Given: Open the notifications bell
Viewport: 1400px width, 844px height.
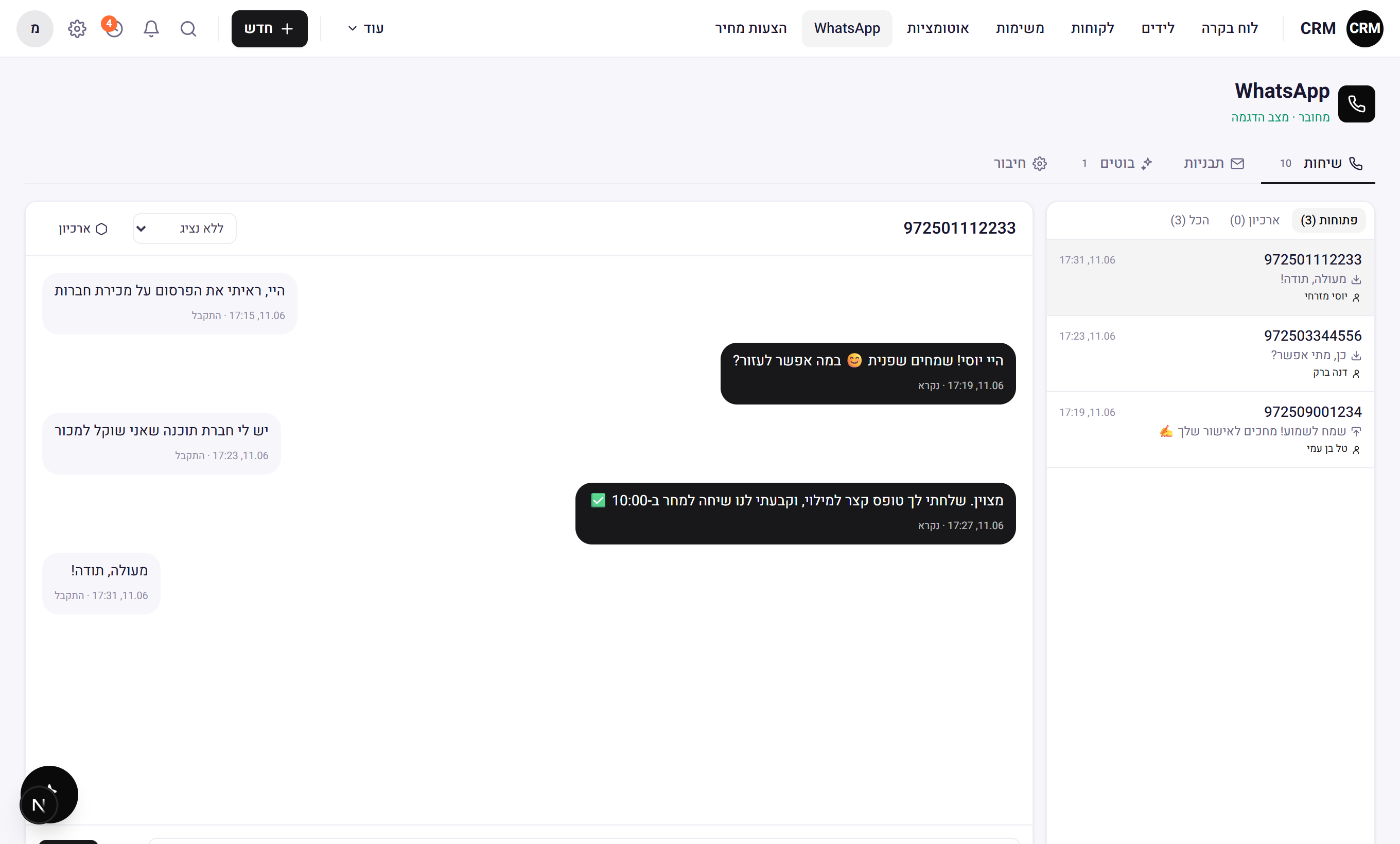Looking at the screenshot, I should 151,28.
